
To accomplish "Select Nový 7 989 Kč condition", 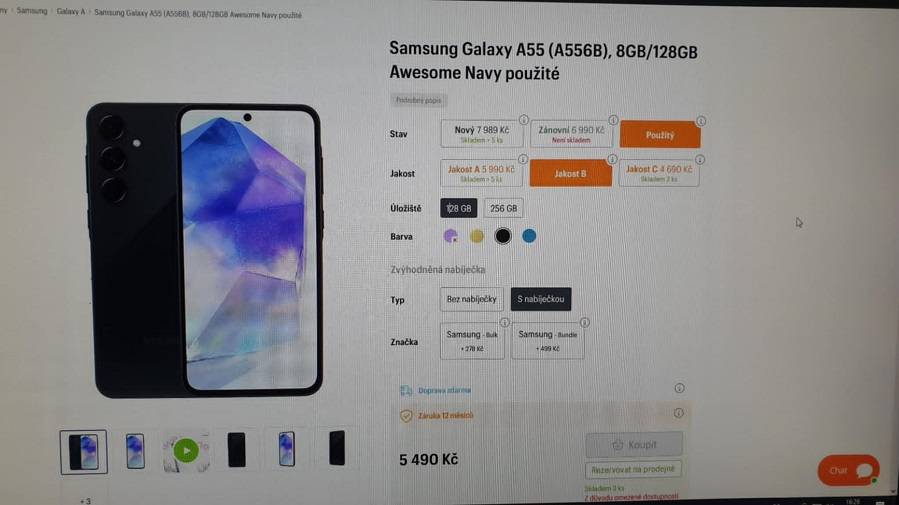I will click(482, 134).
